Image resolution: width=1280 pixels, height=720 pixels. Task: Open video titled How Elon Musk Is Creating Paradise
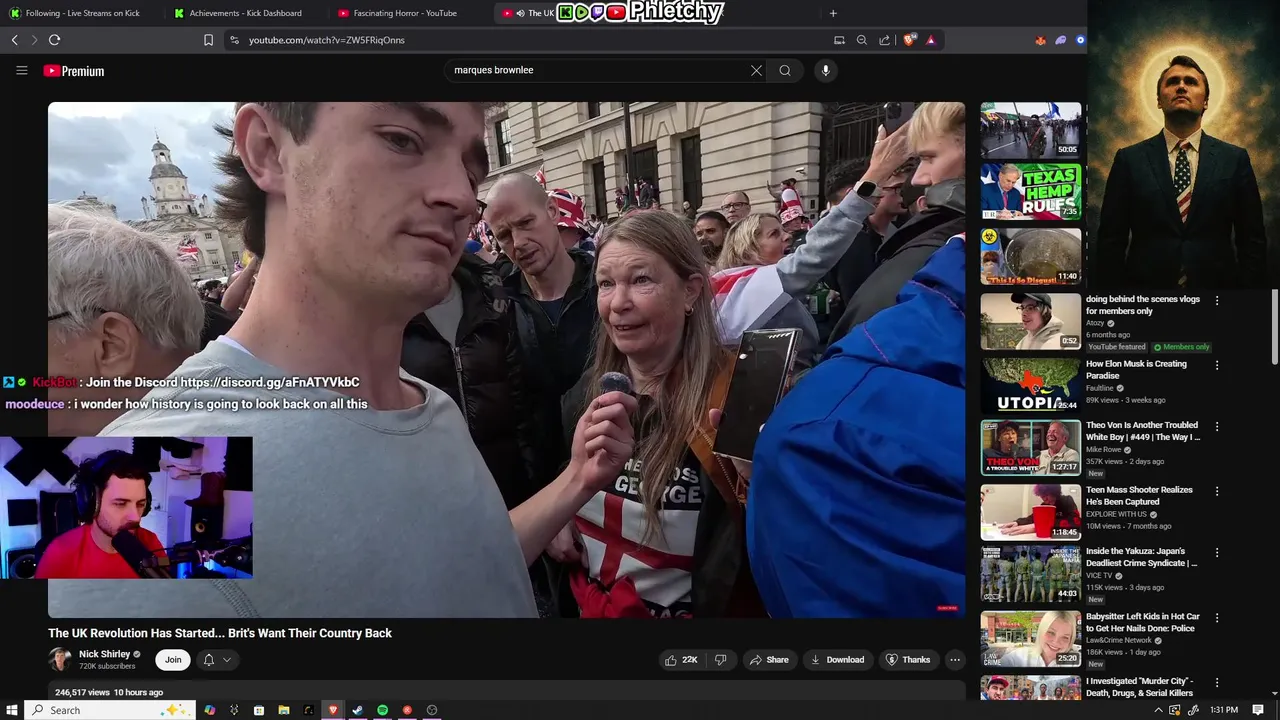click(1136, 370)
